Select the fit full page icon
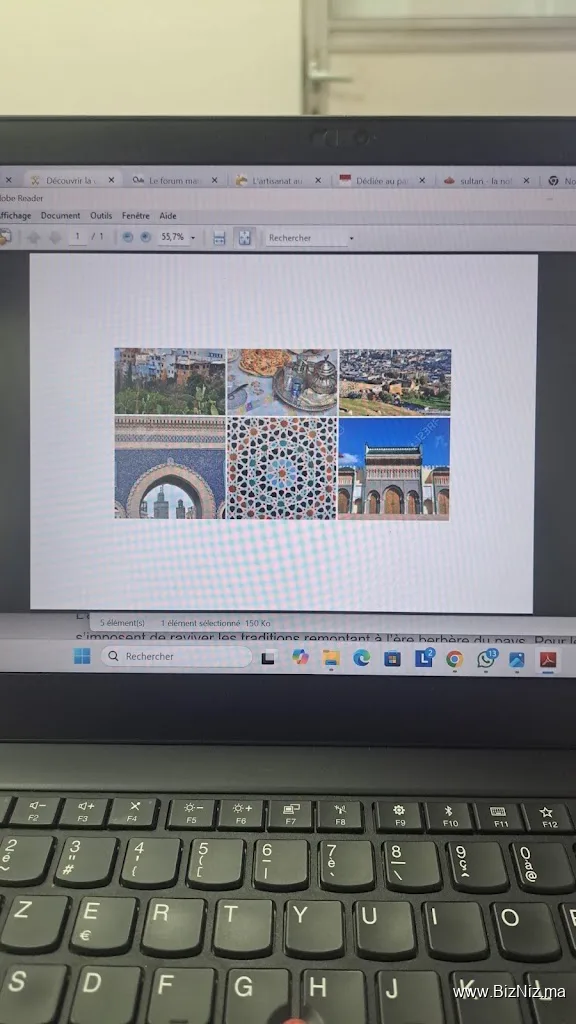 [244, 238]
